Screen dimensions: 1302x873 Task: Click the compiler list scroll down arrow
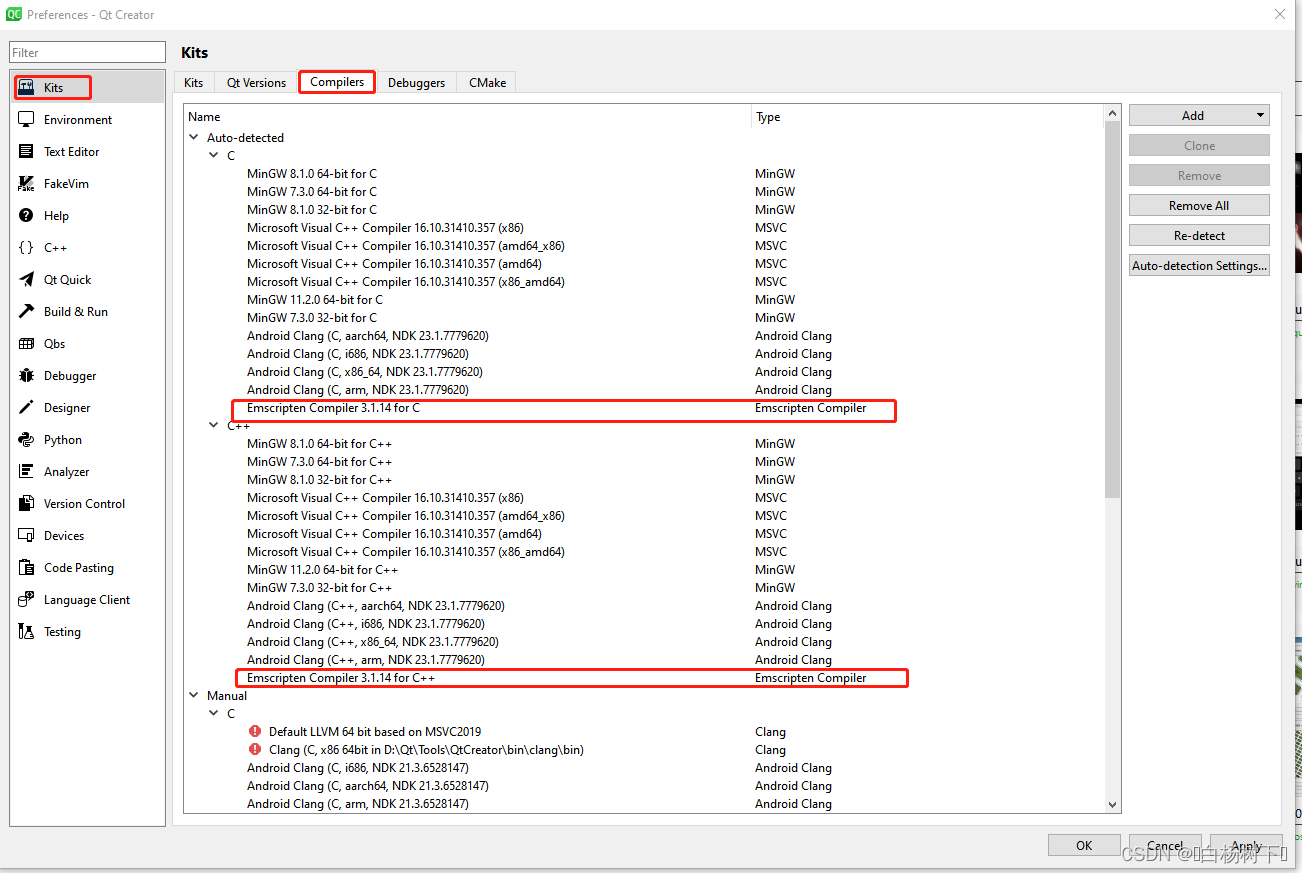(x=1113, y=804)
